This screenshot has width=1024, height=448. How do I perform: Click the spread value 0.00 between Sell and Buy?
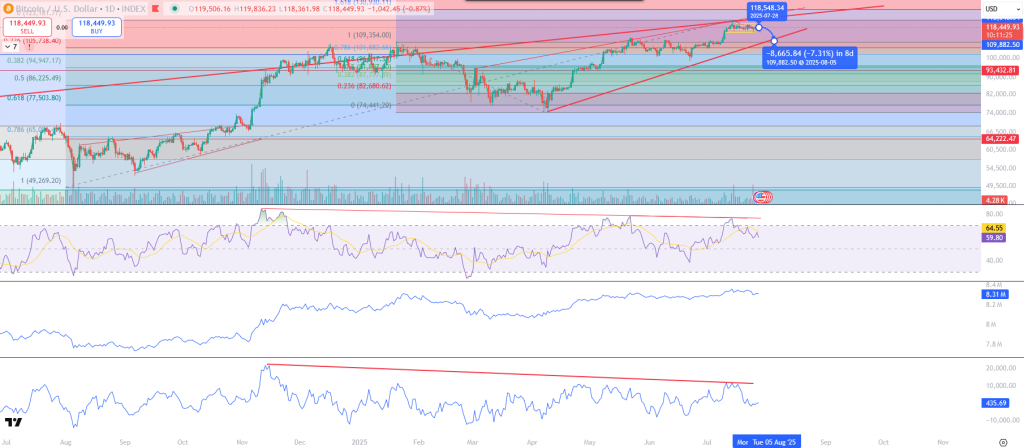coord(62,27)
